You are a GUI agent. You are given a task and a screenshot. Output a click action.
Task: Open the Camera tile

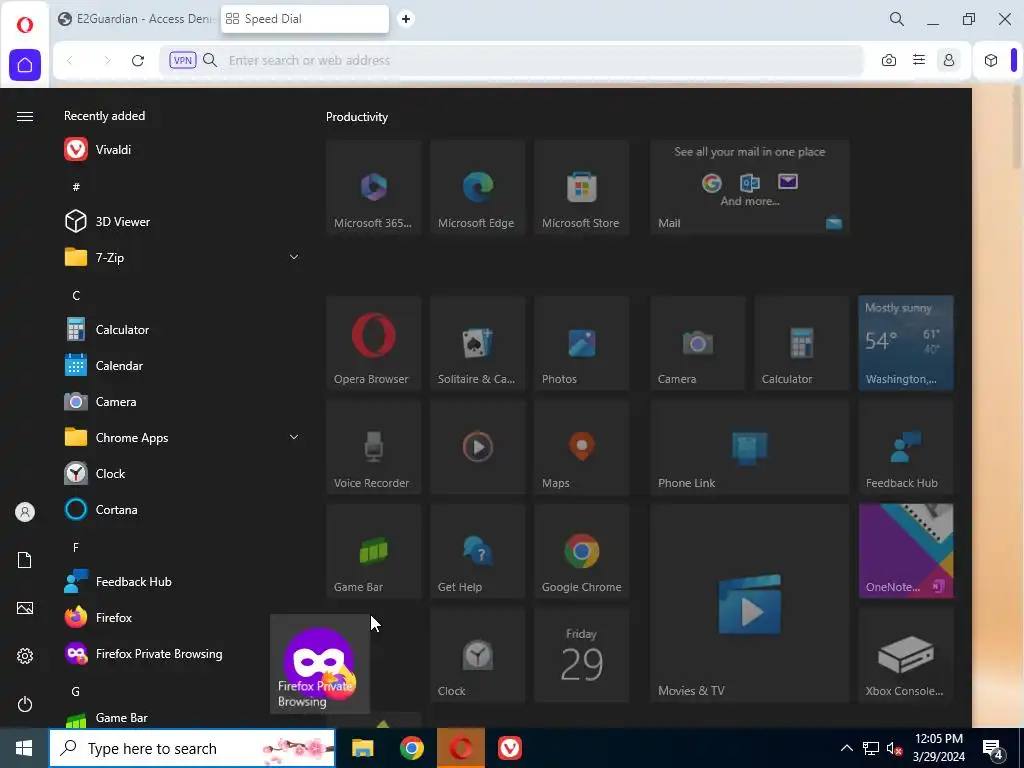click(x=697, y=343)
